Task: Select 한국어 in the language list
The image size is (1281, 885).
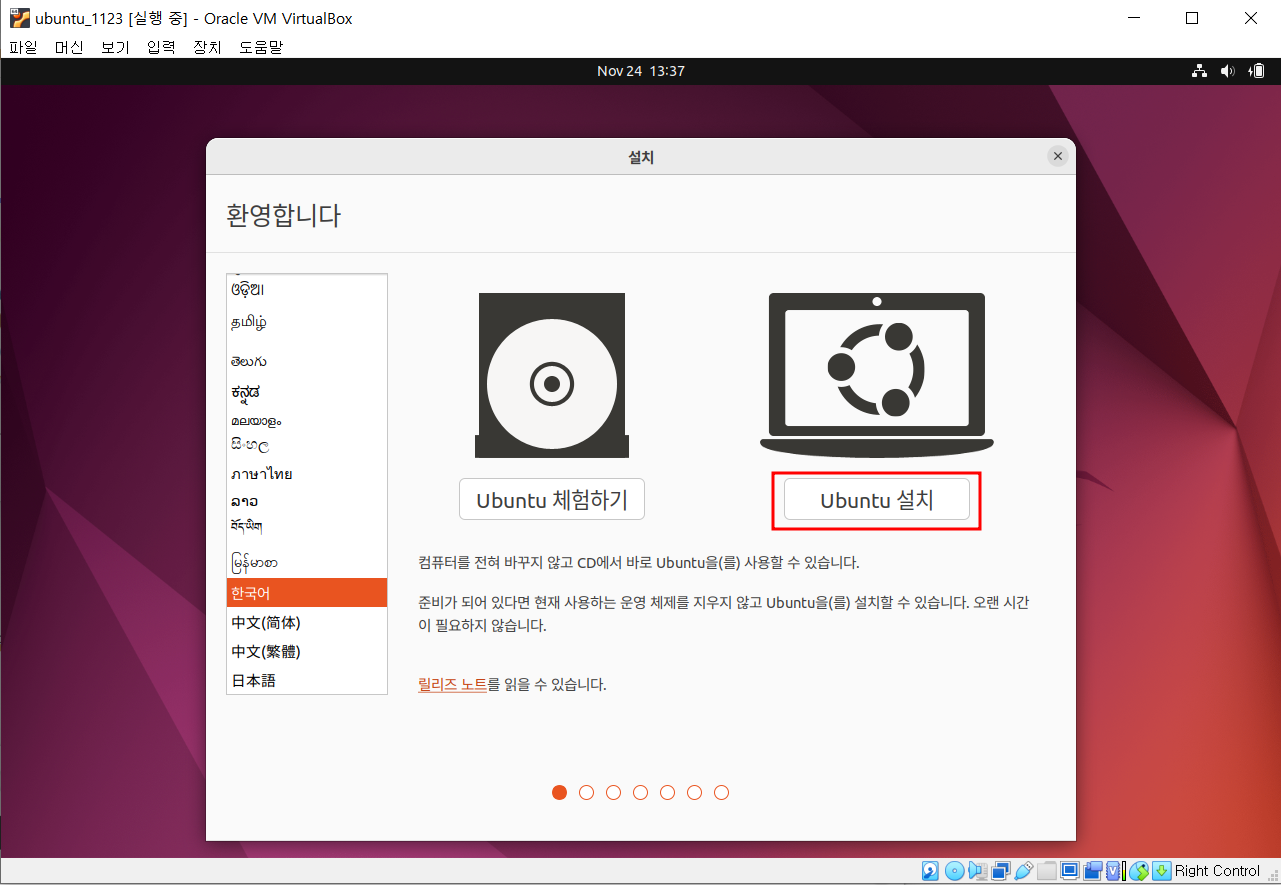Action: [x=307, y=592]
